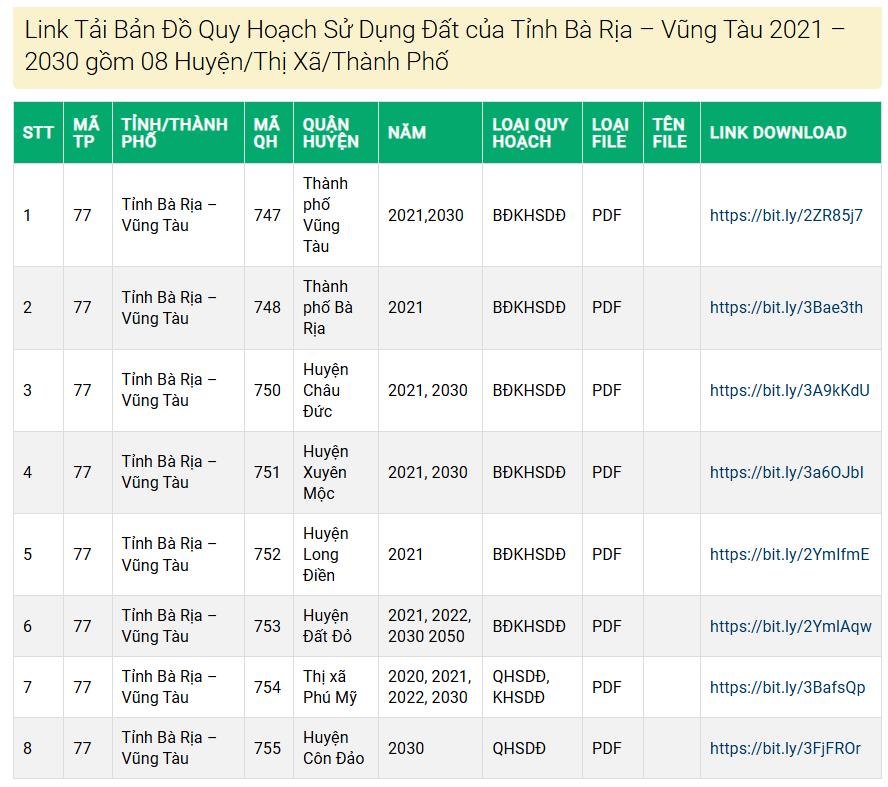Select the NĂM column header
This screenshot has height=787, width=888.
coord(407,133)
